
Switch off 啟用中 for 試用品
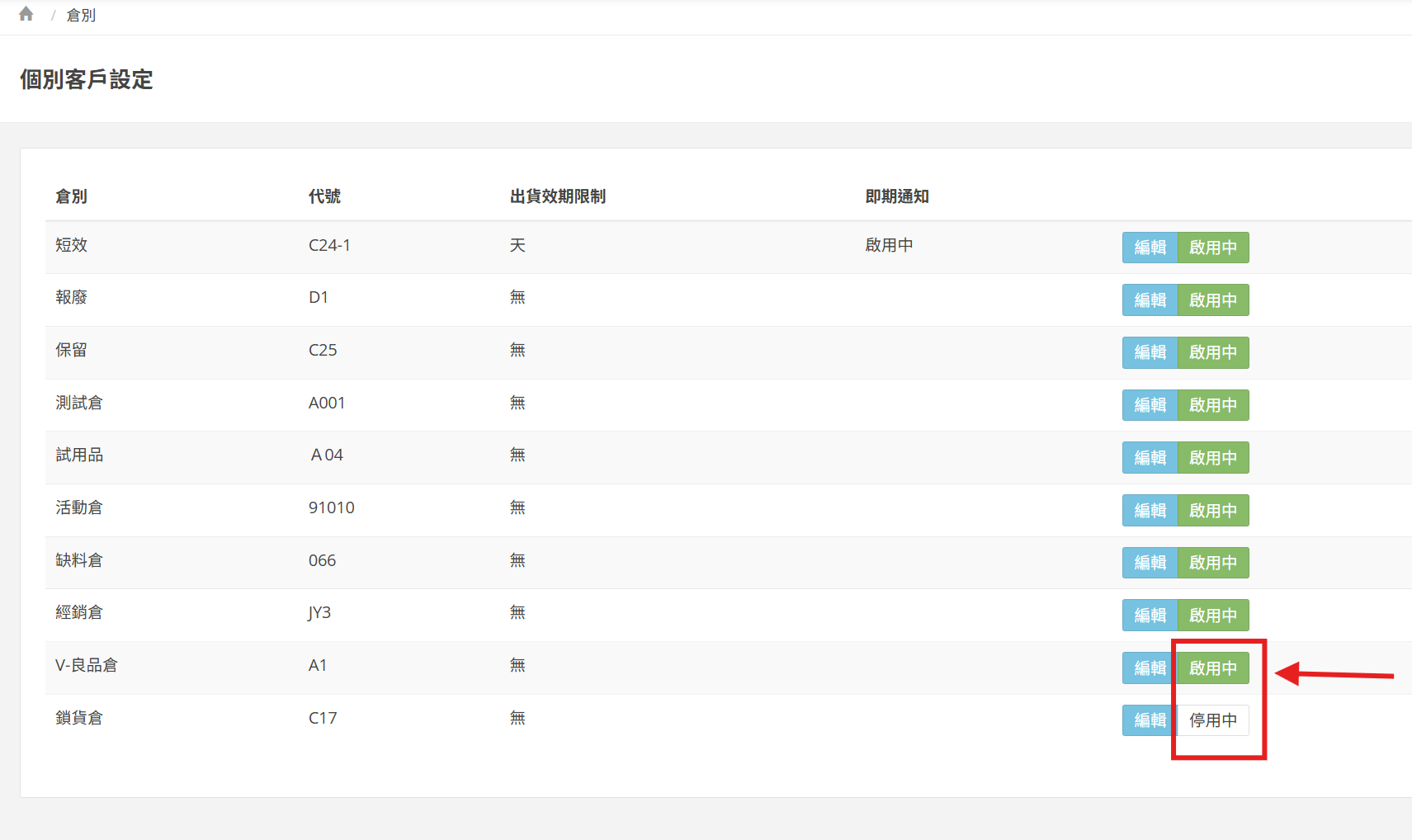click(1212, 458)
